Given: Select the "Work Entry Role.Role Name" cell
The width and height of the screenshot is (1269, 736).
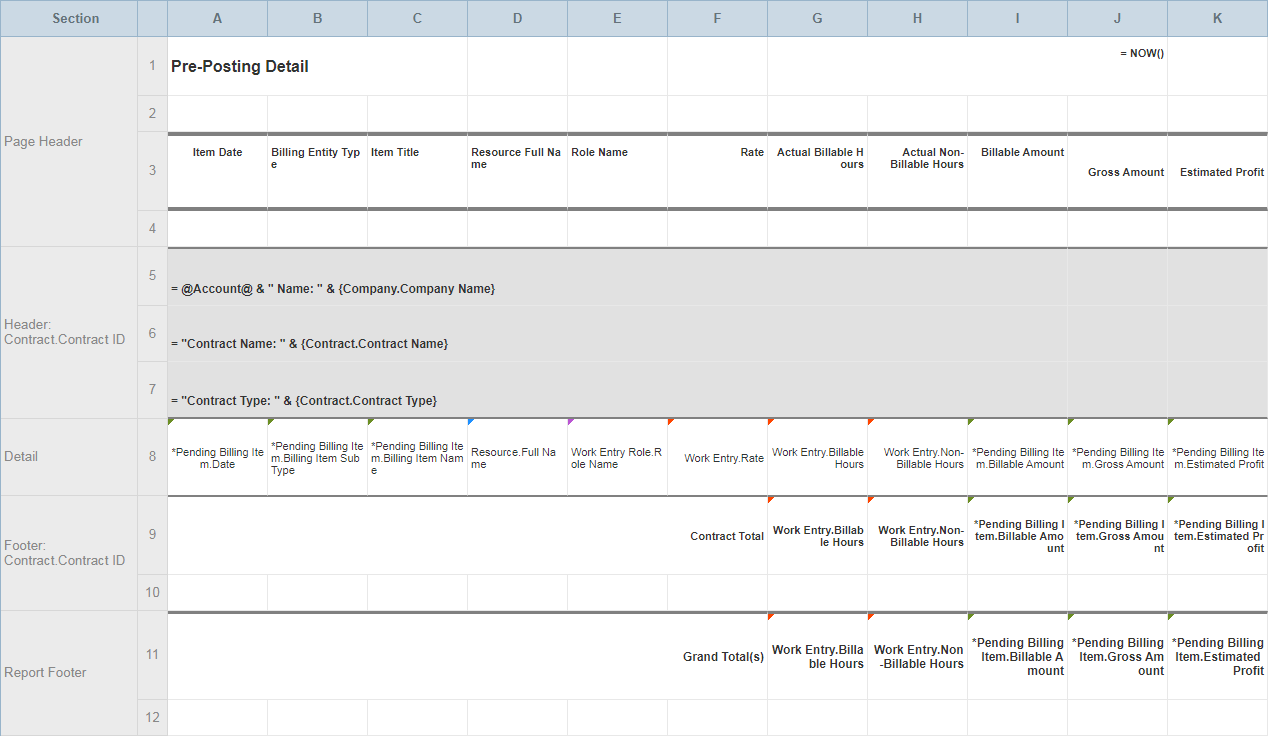Looking at the screenshot, I should coord(617,458).
